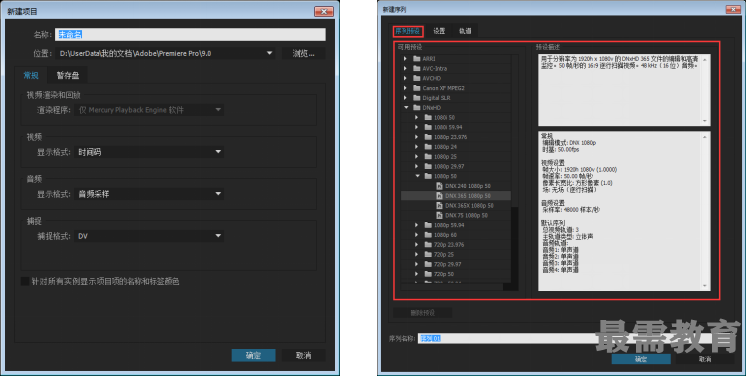Close the 新建序列 dialog window
Image resolution: width=747 pixels, height=376 pixels.
click(733, 10)
